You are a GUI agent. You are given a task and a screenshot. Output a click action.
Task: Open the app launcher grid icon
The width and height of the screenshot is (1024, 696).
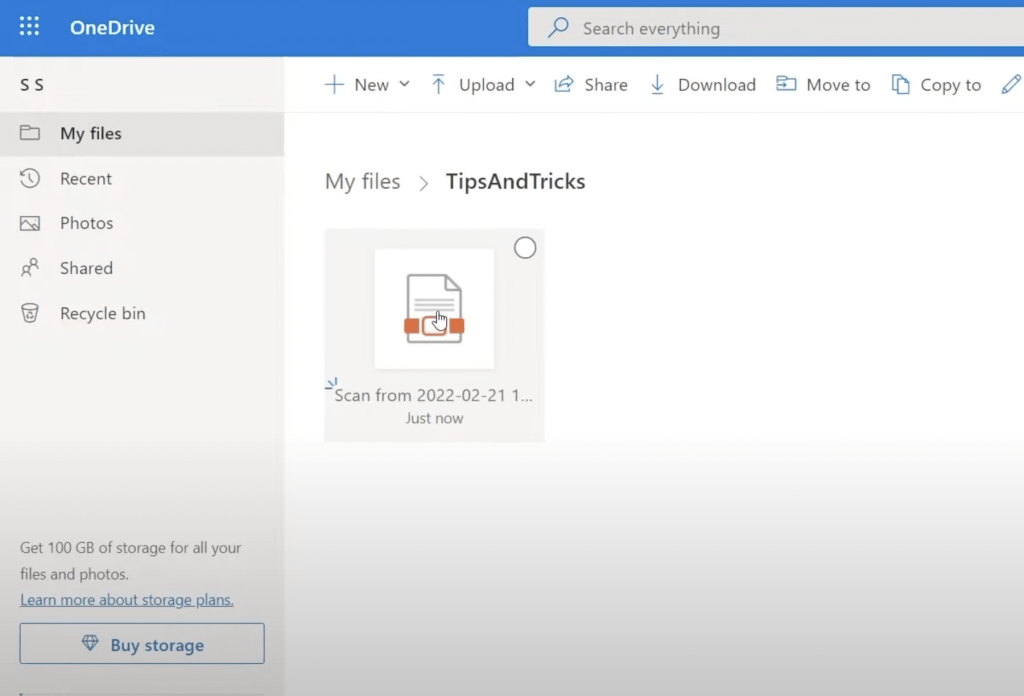coord(29,27)
